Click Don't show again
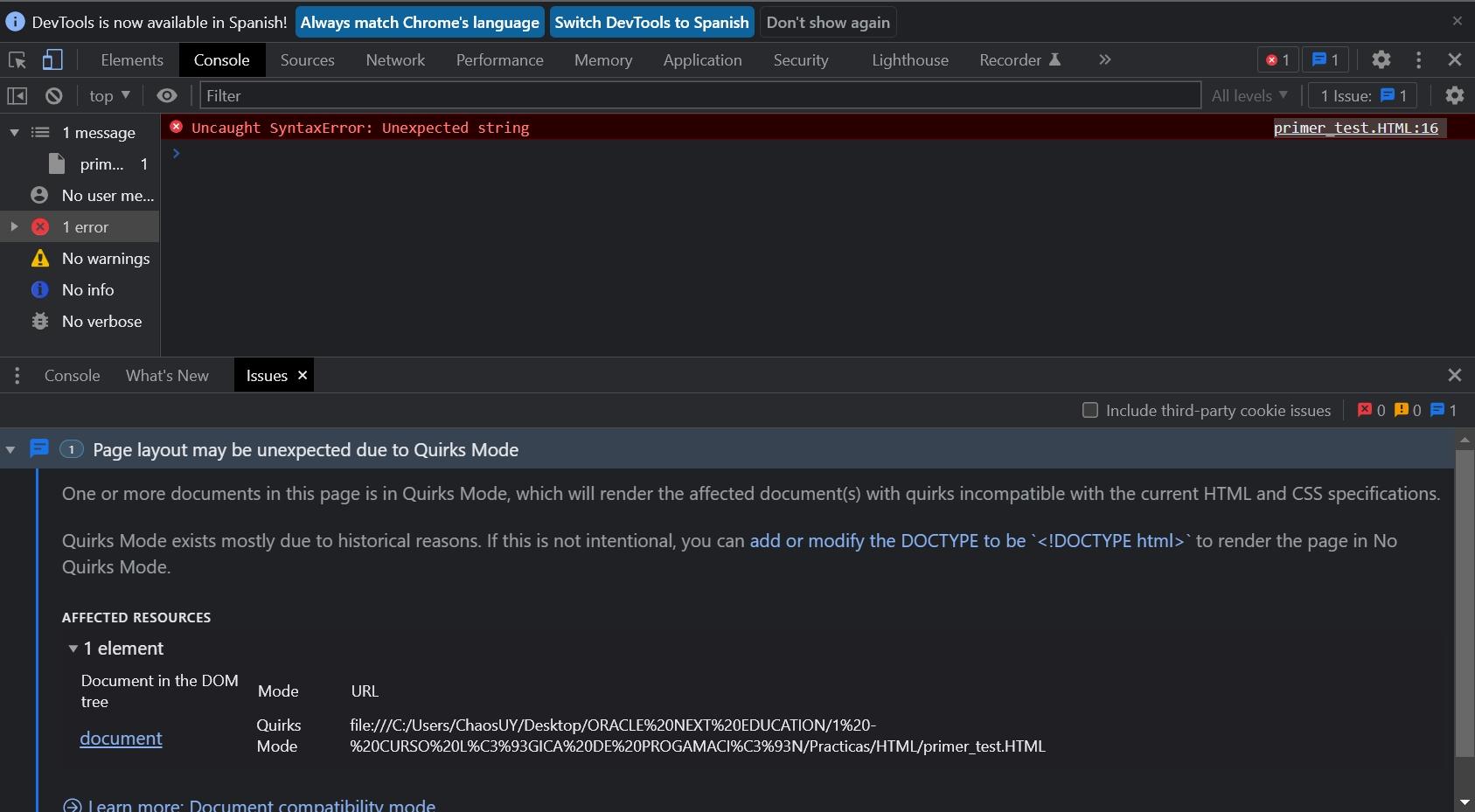The width and height of the screenshot is (1475, 812). [x=828, y=22]
